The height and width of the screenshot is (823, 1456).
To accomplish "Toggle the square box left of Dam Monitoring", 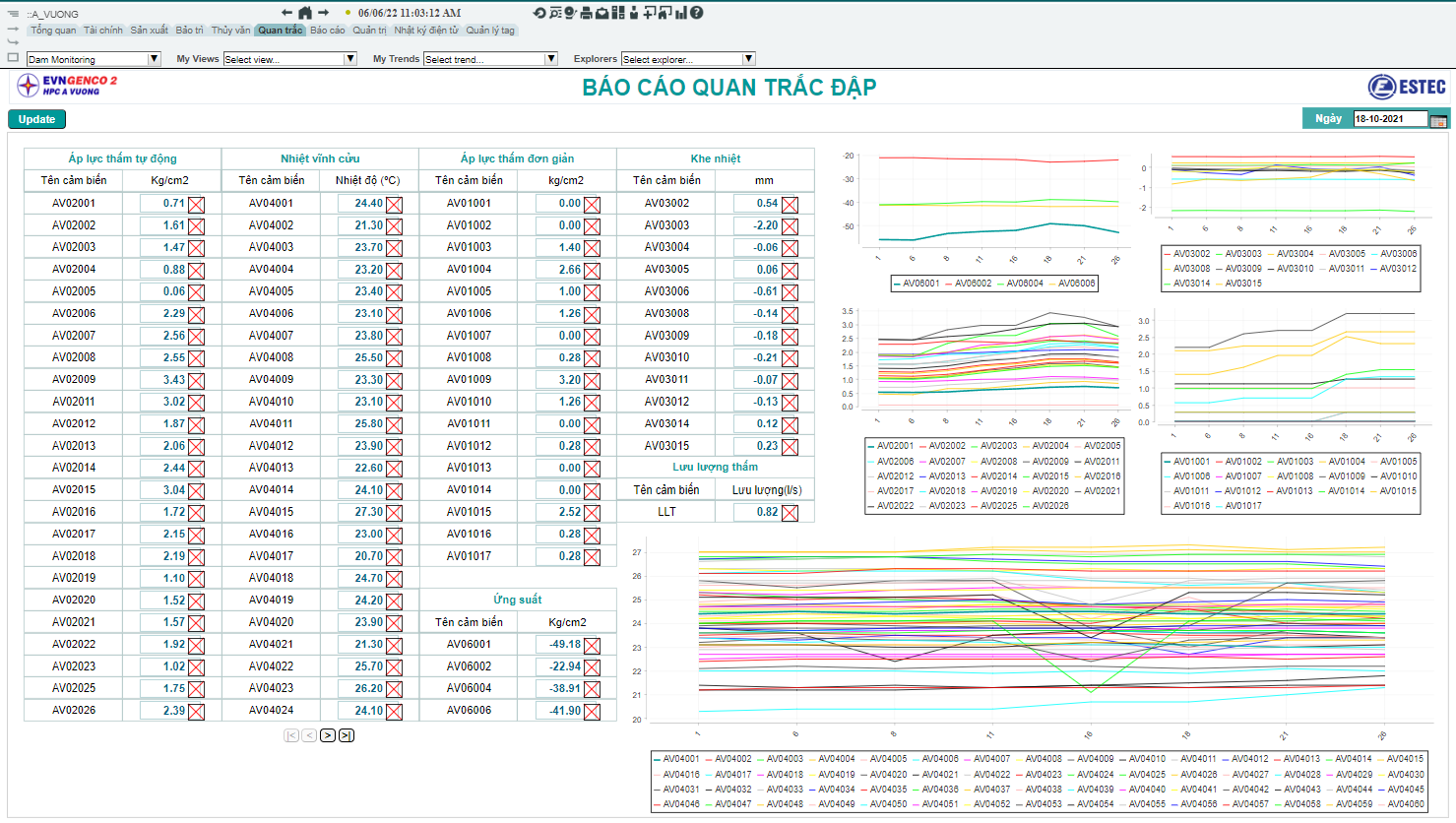I will [x=14, y=57].
